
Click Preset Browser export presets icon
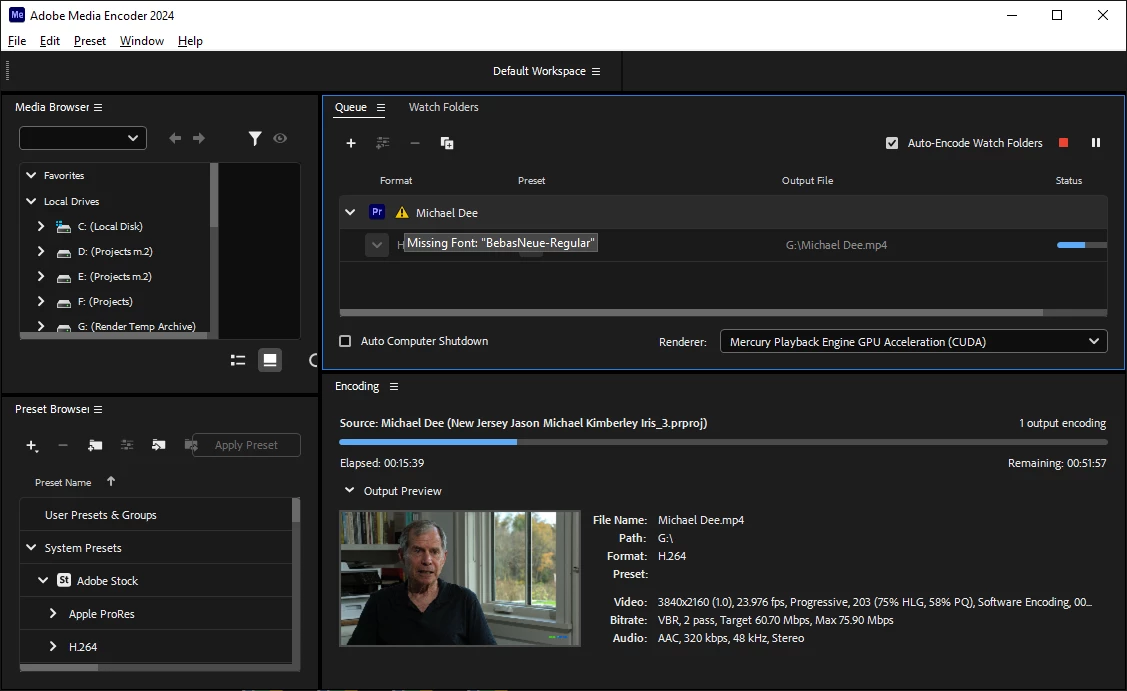(x=190, y=445)
